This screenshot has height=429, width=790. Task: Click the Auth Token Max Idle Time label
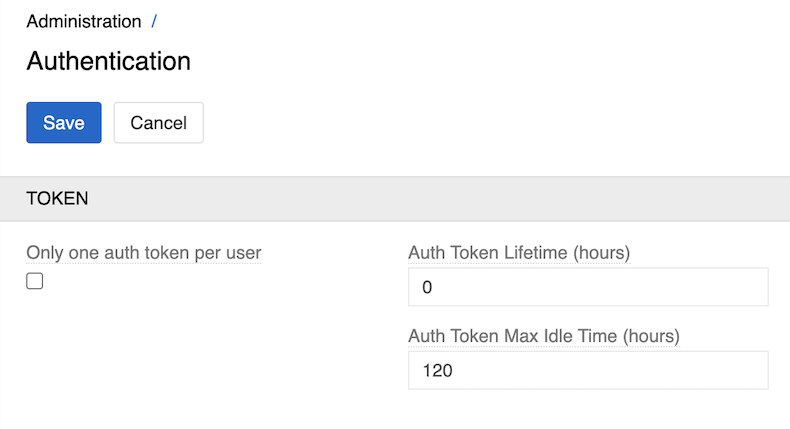543,336
